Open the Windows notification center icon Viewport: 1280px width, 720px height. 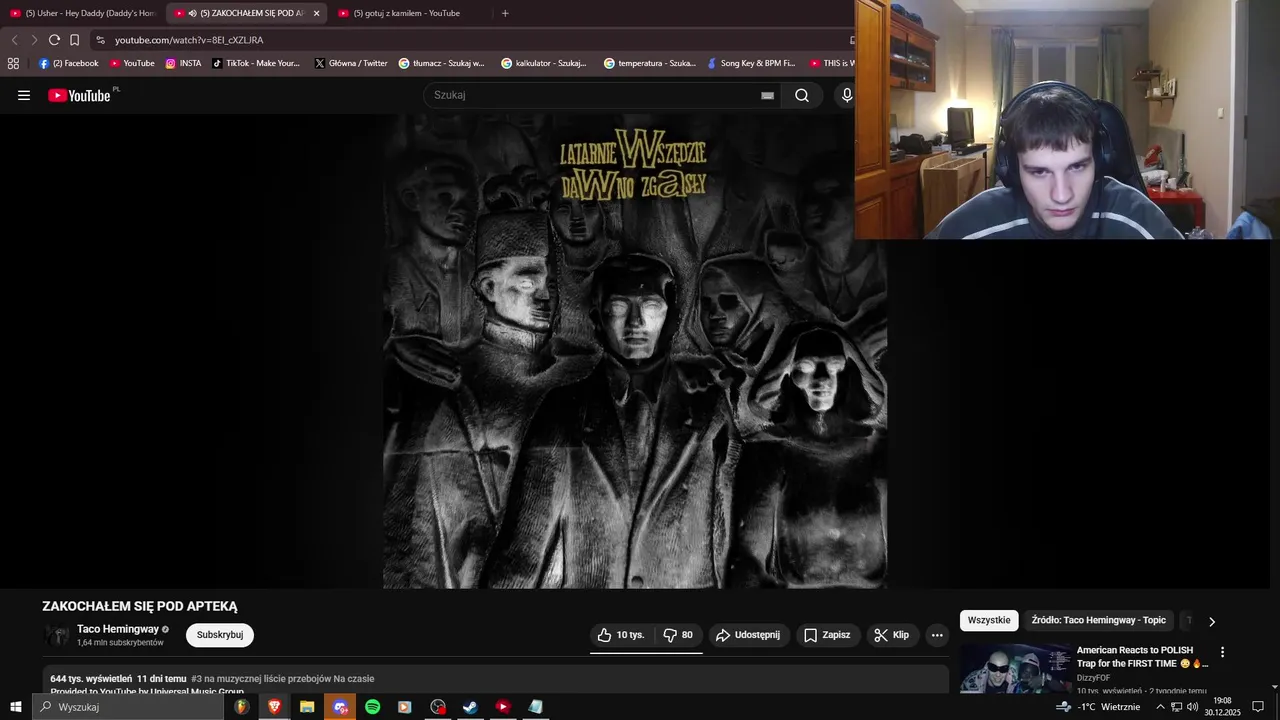tap(1258, 707)
